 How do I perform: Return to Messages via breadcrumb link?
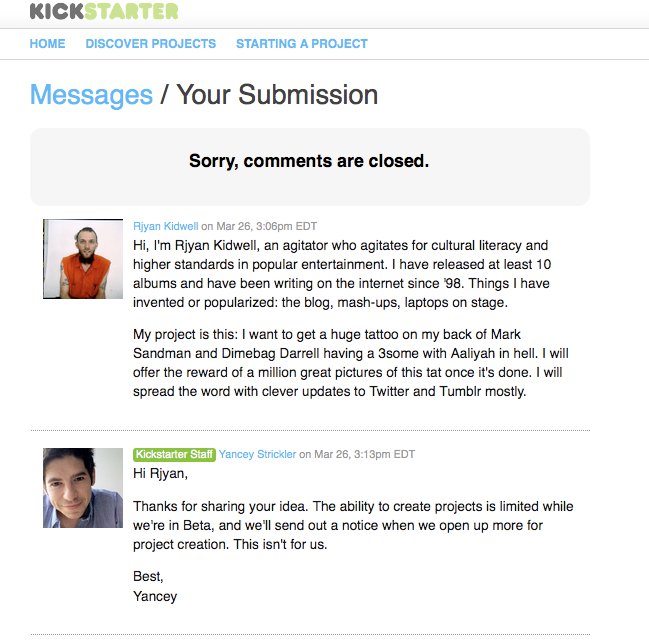(91, 95)
